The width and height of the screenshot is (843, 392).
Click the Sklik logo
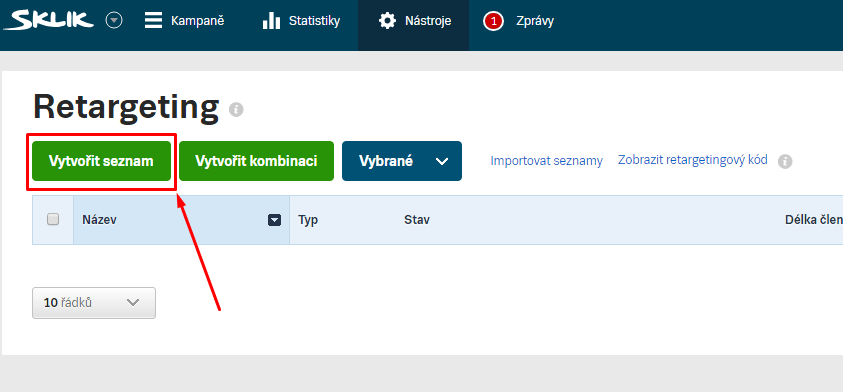[x=48, y=21]
